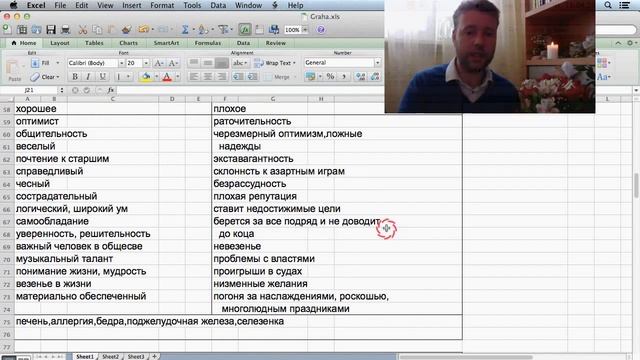The width and height of the screenshot is (640, 360).
Task: Toggle align bottom vertical alignment
Action: (221, 63)
